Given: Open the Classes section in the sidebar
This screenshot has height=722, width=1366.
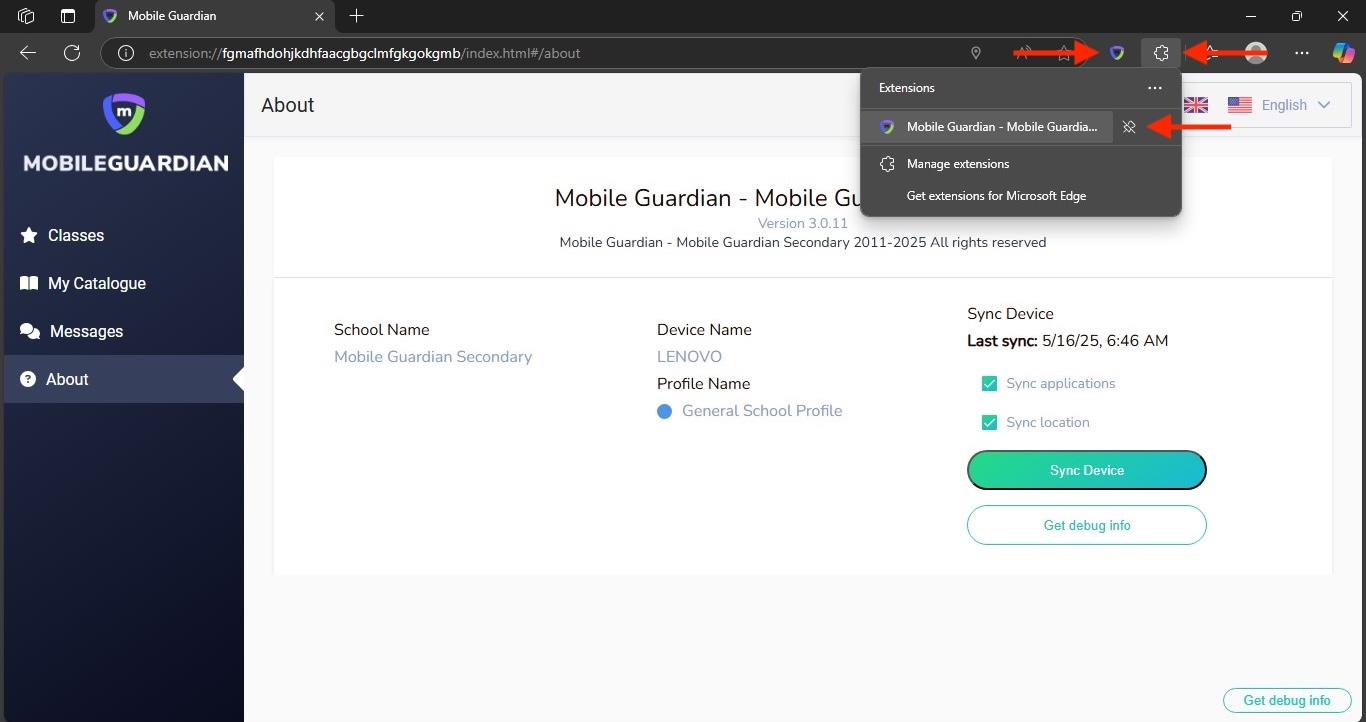Looking at the screenshot, I should [x=76, y=236].
